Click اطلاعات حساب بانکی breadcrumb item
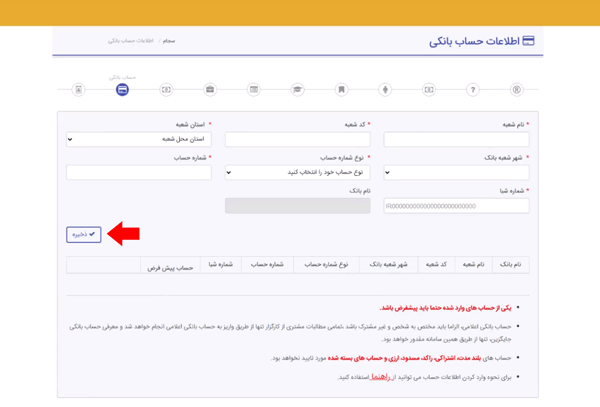This screenshot has height=407, width=600. click(130, 41)
